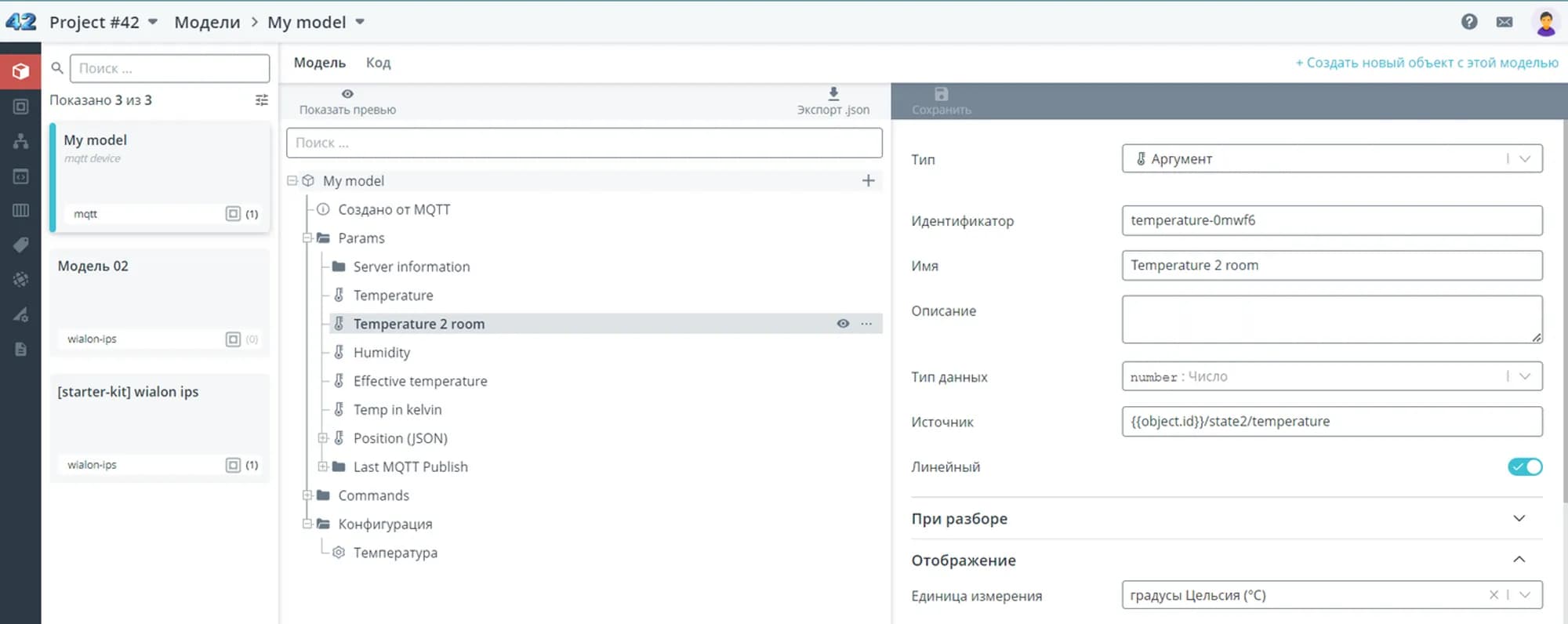Click the 'Источник' input field

pyautogui.click(x=1331, y=422)
